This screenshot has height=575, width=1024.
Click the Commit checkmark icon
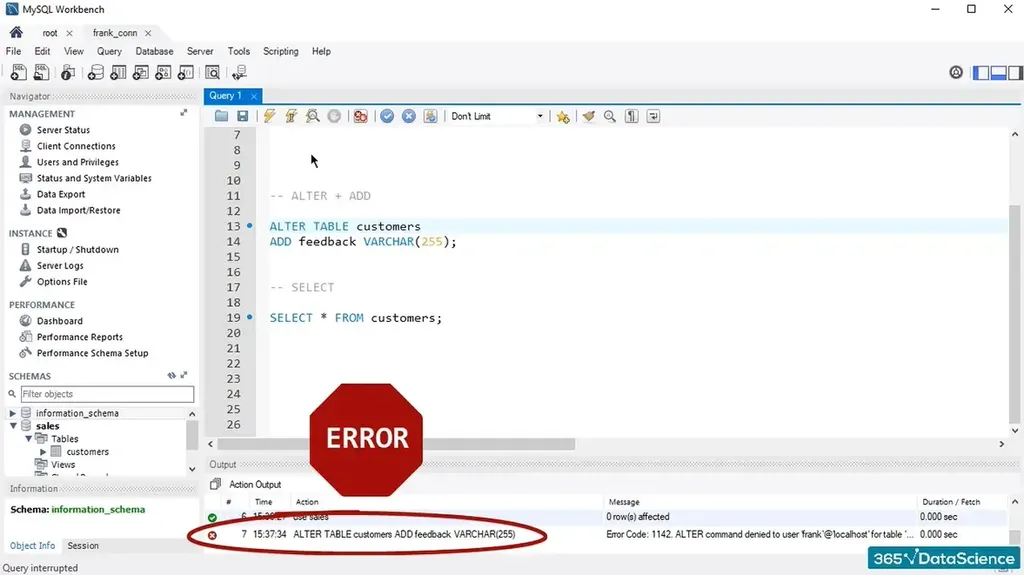[387, 116]
